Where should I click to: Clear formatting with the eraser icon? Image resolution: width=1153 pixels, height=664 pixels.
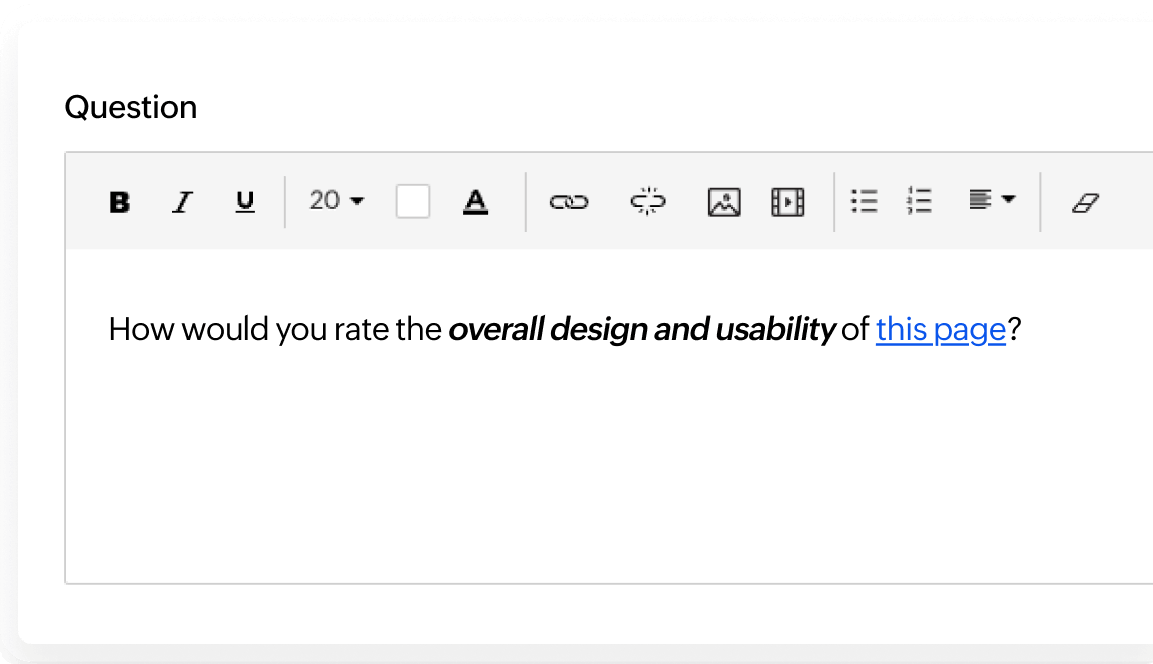pyautogui.click(x=1085, y=202)
